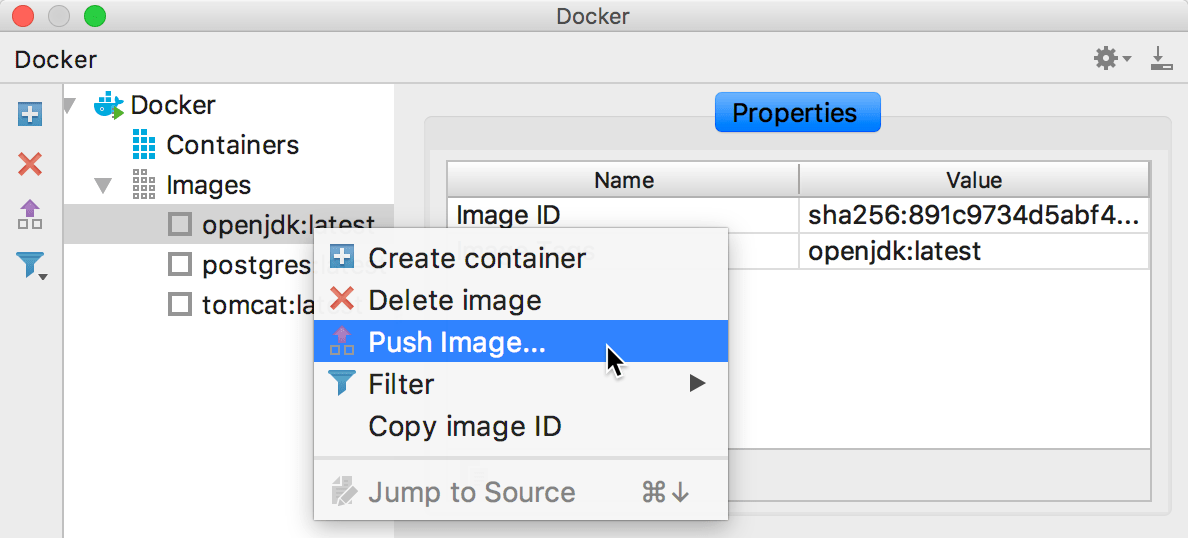Screen dimensions: 1188x538
Task: Click the blue plus icon in left toolbar
Action: 30,114
